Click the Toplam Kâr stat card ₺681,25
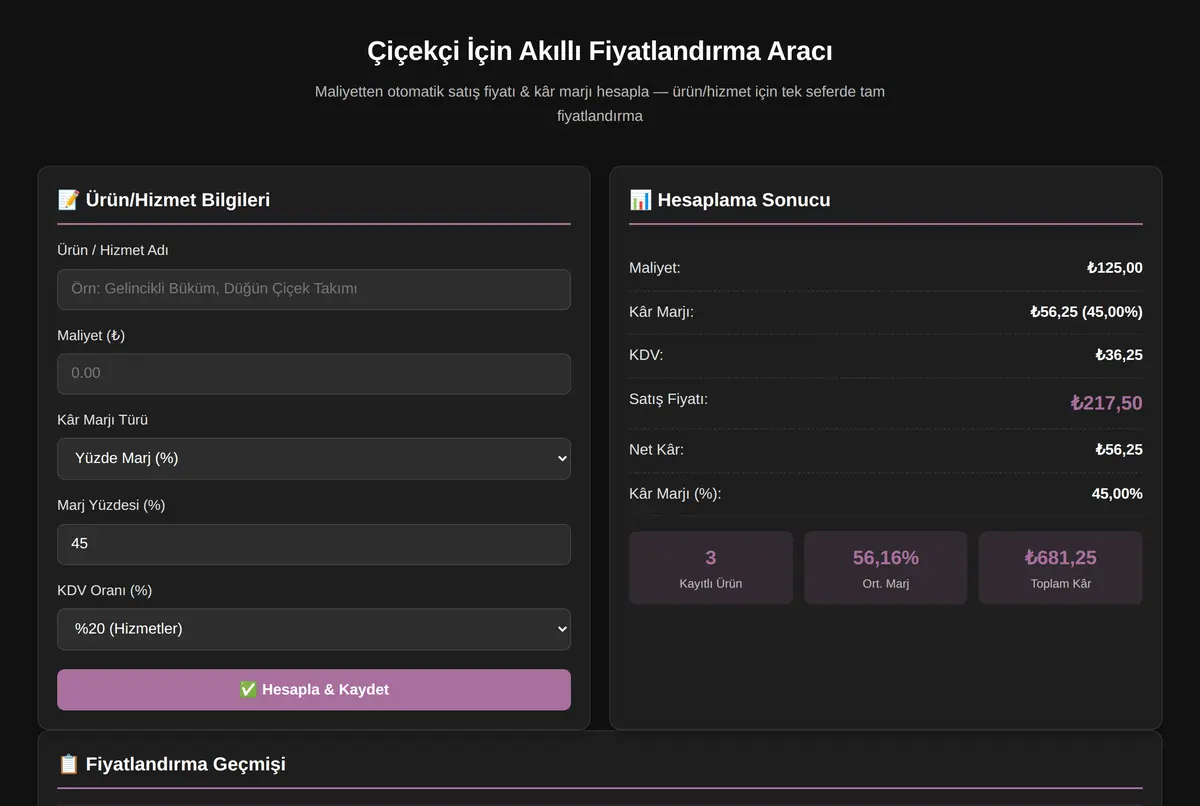Viewport: 1200px width, 806px height. (1061, 568)
